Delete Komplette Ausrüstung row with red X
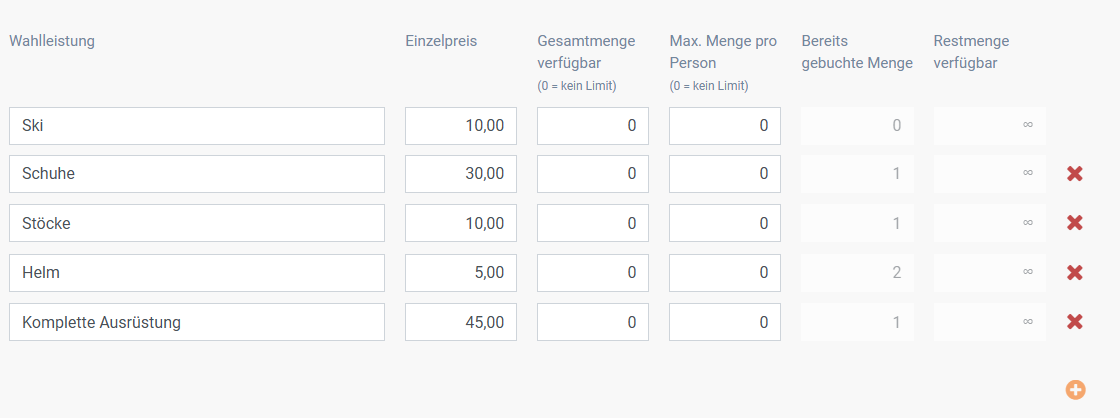Viewport: 1120px width, 418px height. tap(1074, 322)
